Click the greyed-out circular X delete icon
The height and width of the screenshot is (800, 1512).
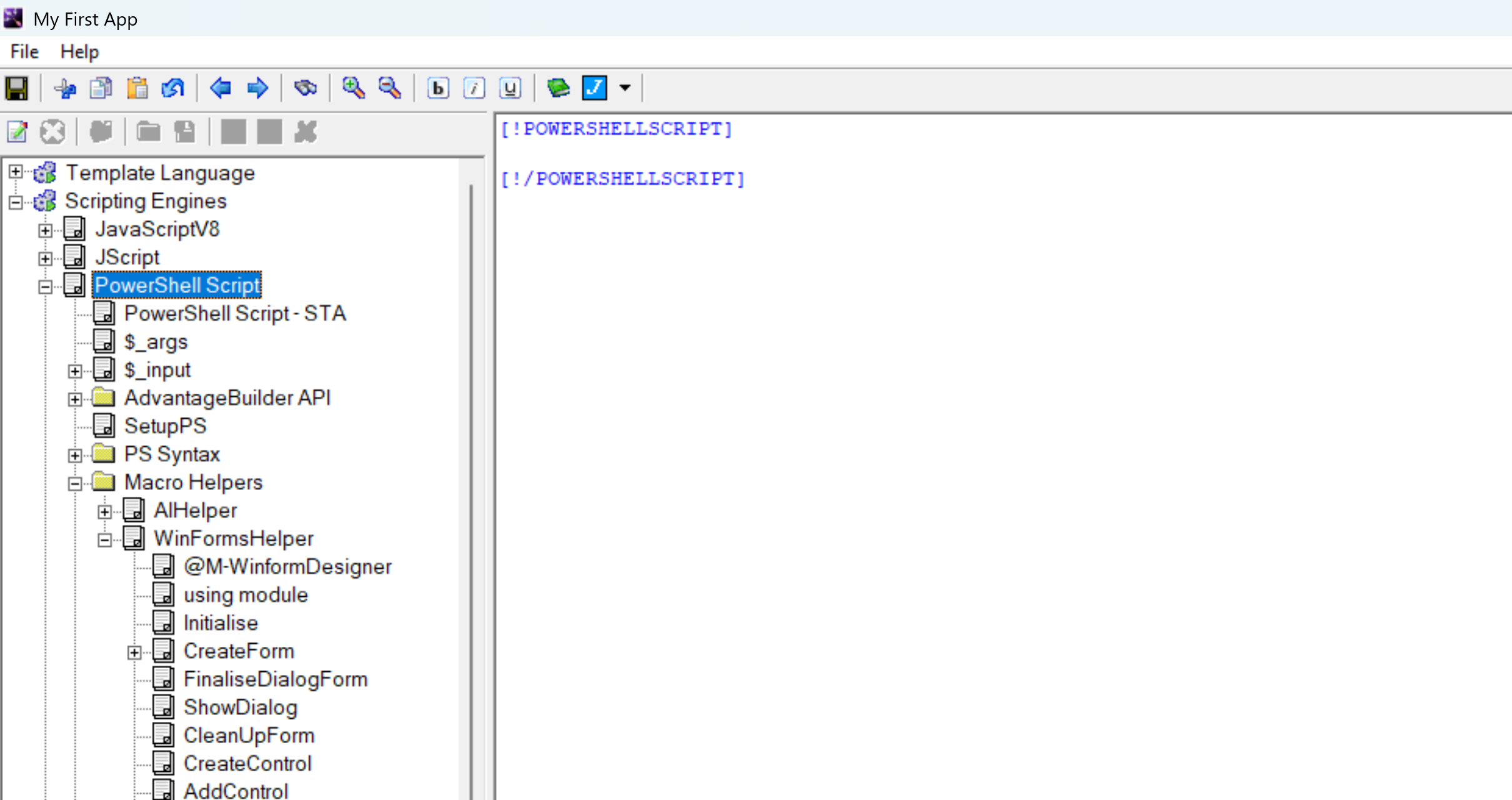pyautogui.click(x=52, y=132)
